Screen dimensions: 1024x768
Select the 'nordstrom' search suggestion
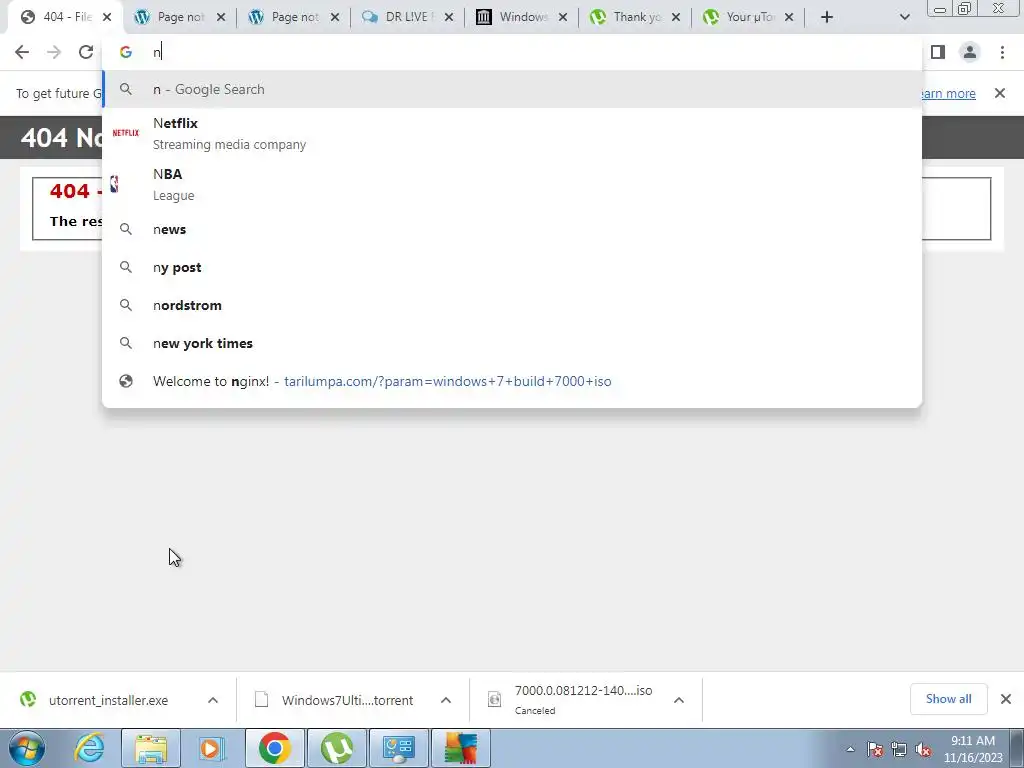click(x=512, y=305)
